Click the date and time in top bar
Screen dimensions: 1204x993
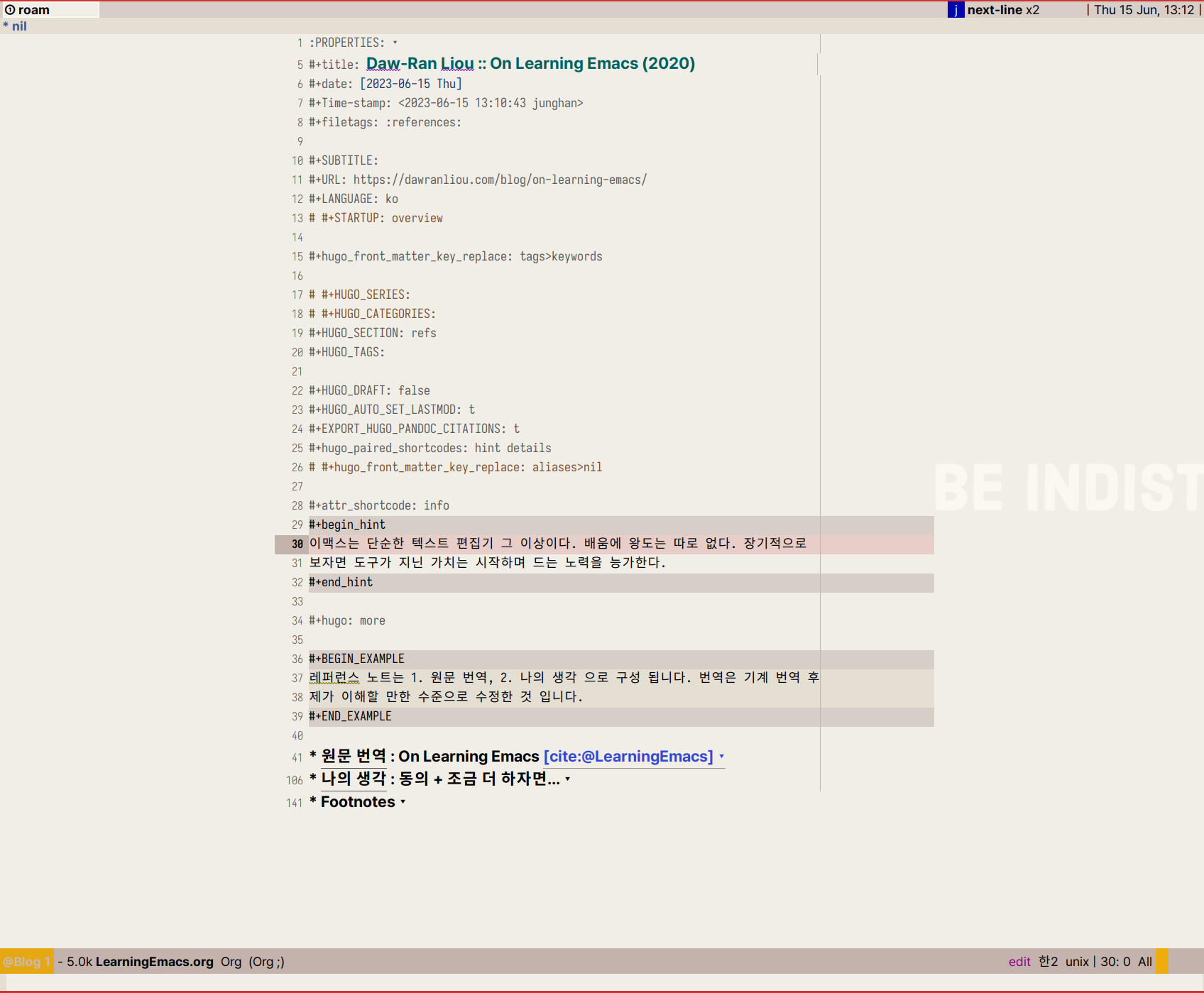(x=1144, y=10)
